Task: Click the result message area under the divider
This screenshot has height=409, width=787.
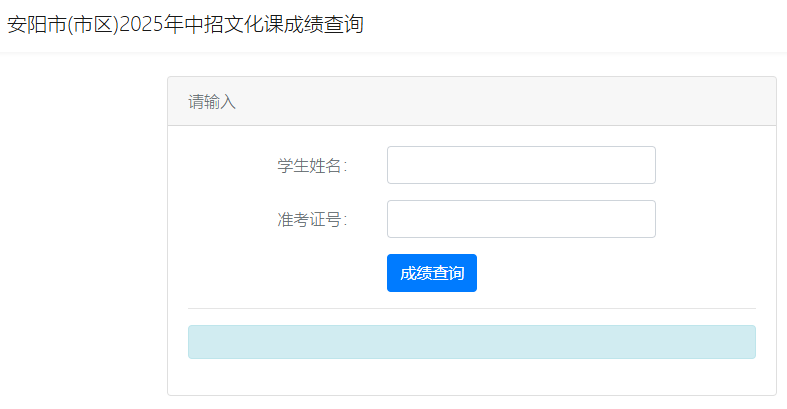Action: point(472,342)
